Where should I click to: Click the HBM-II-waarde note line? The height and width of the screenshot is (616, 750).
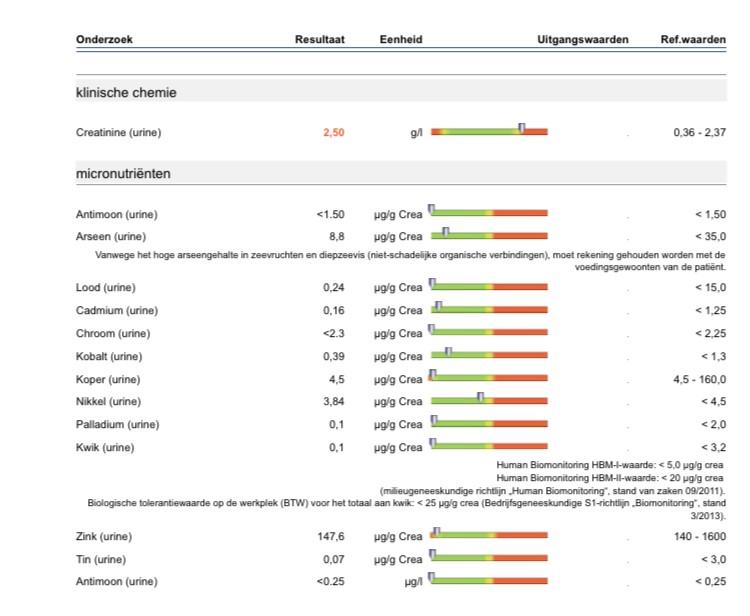point(609,478)
